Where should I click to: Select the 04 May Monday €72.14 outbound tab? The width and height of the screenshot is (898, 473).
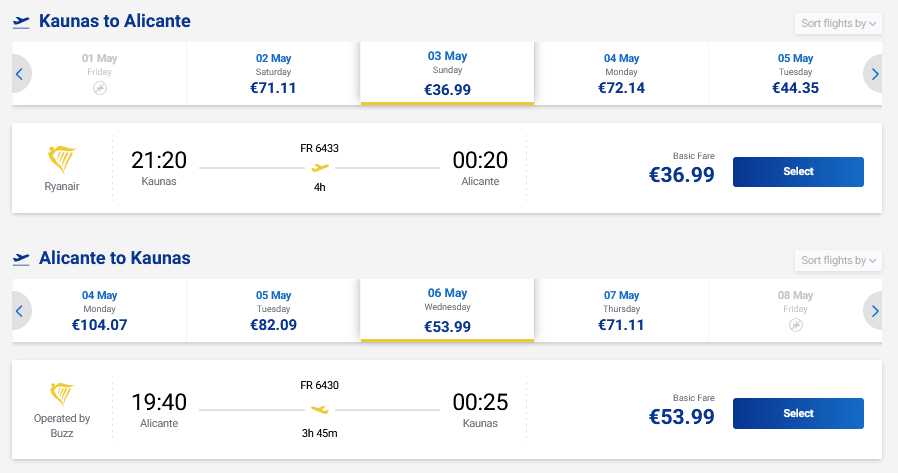point(621,73)
